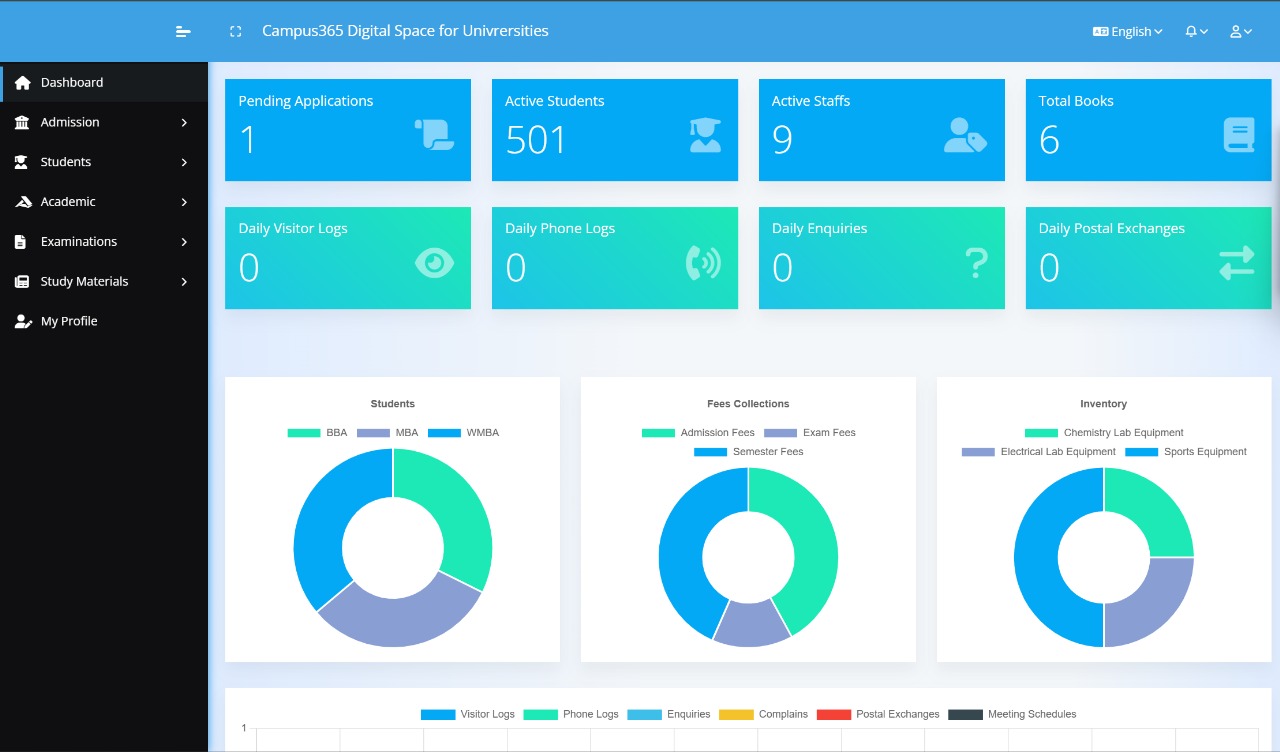Toggle BBA legend in Students chart
1280x752 pixels.
pos(318,433)
